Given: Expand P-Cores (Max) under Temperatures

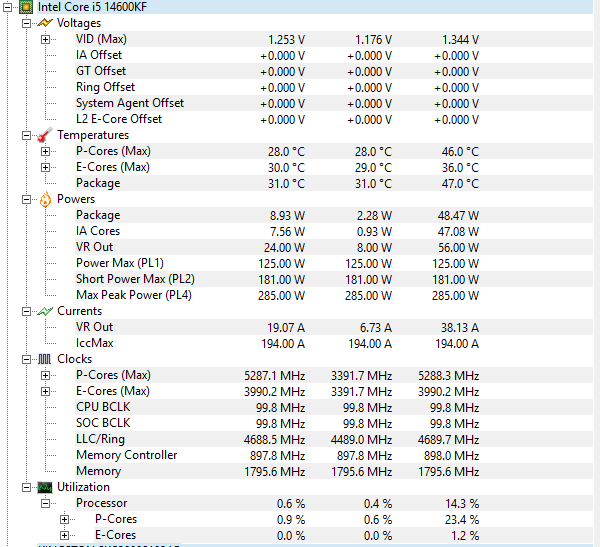Looking at the screenshot, I should tap(46, 151).
